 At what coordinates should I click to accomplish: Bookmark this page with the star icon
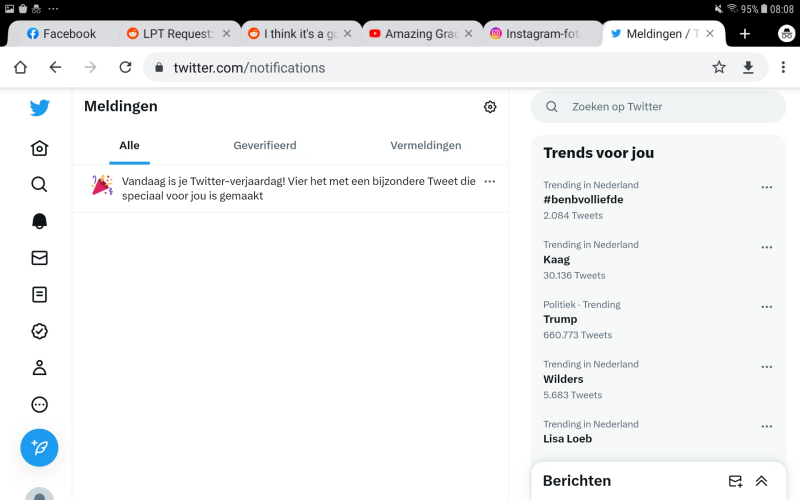click(719, 67)
